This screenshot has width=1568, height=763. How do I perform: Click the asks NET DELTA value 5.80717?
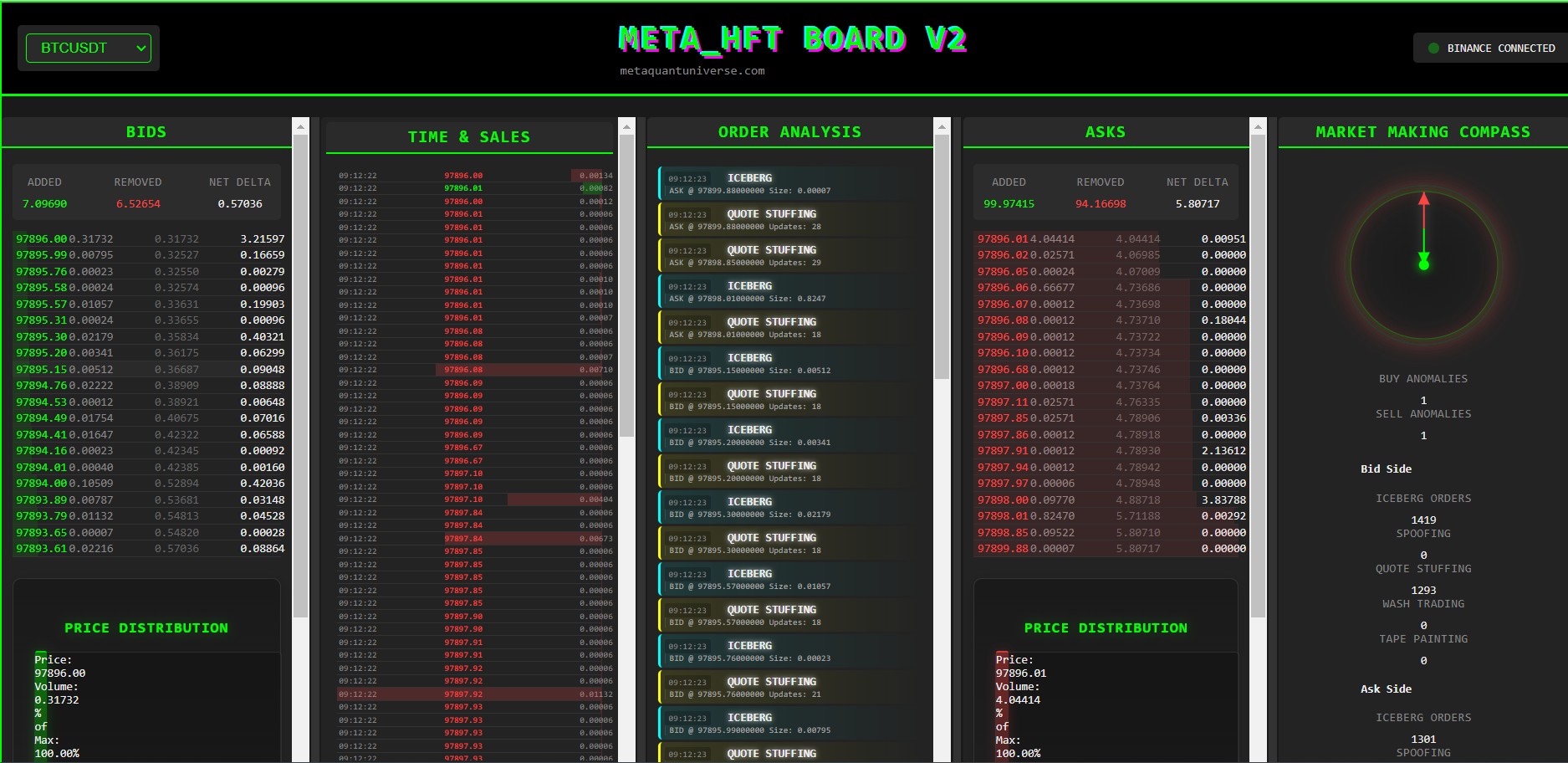coord(1198,203)
